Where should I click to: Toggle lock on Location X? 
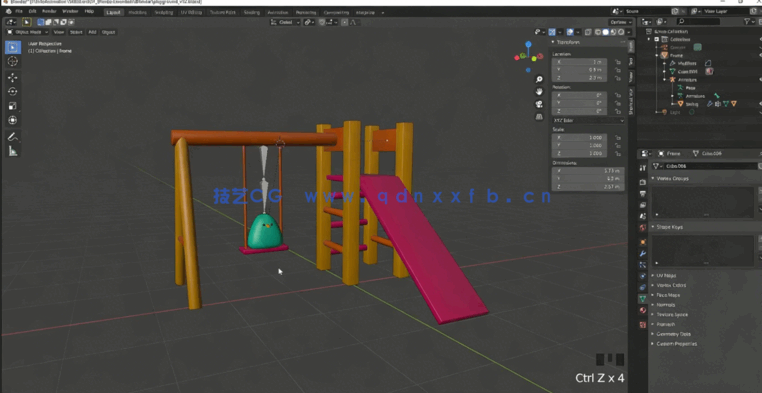(x=618, y=62)
